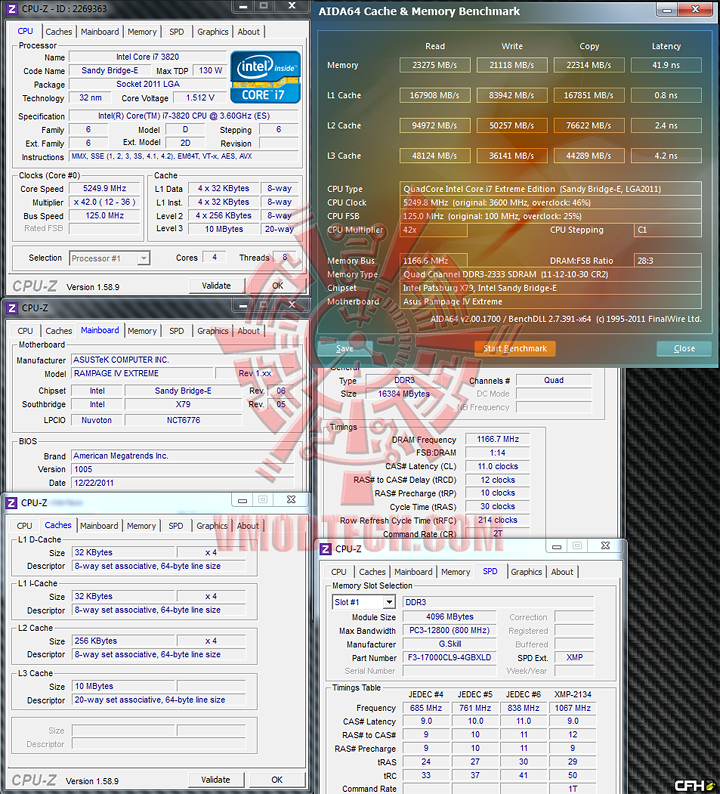720x794 pixels.
Task: Select Caches tab in the Caches window
Action: pyautogui.click(x=58, y=525)
